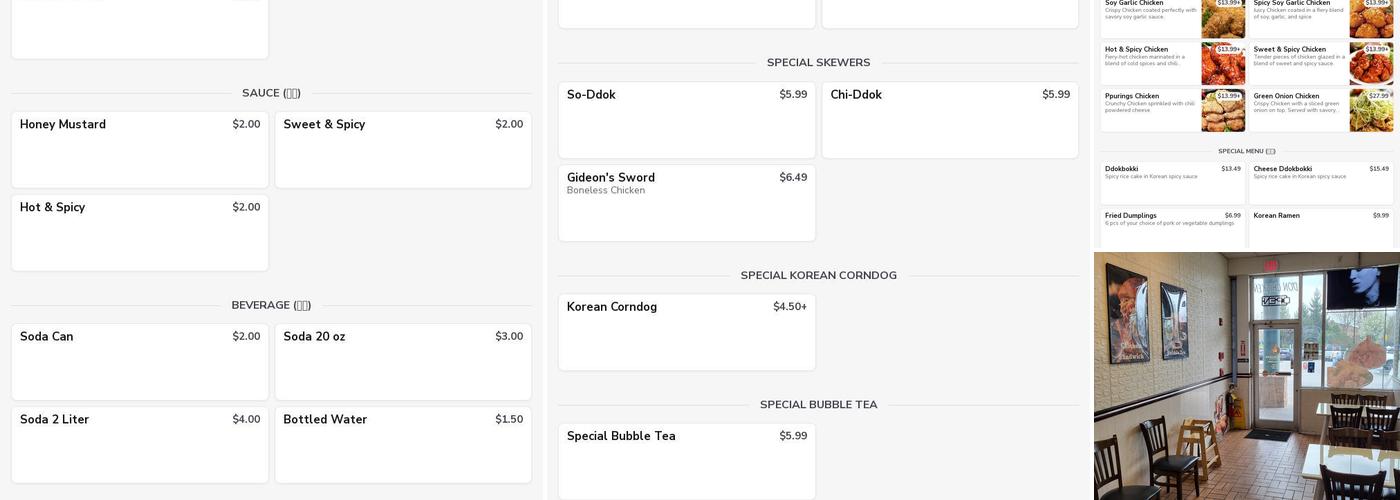Click the Hot & Spicy Chicken photo
This screenshot has width=1400, height=500.
coord(1223,64)
